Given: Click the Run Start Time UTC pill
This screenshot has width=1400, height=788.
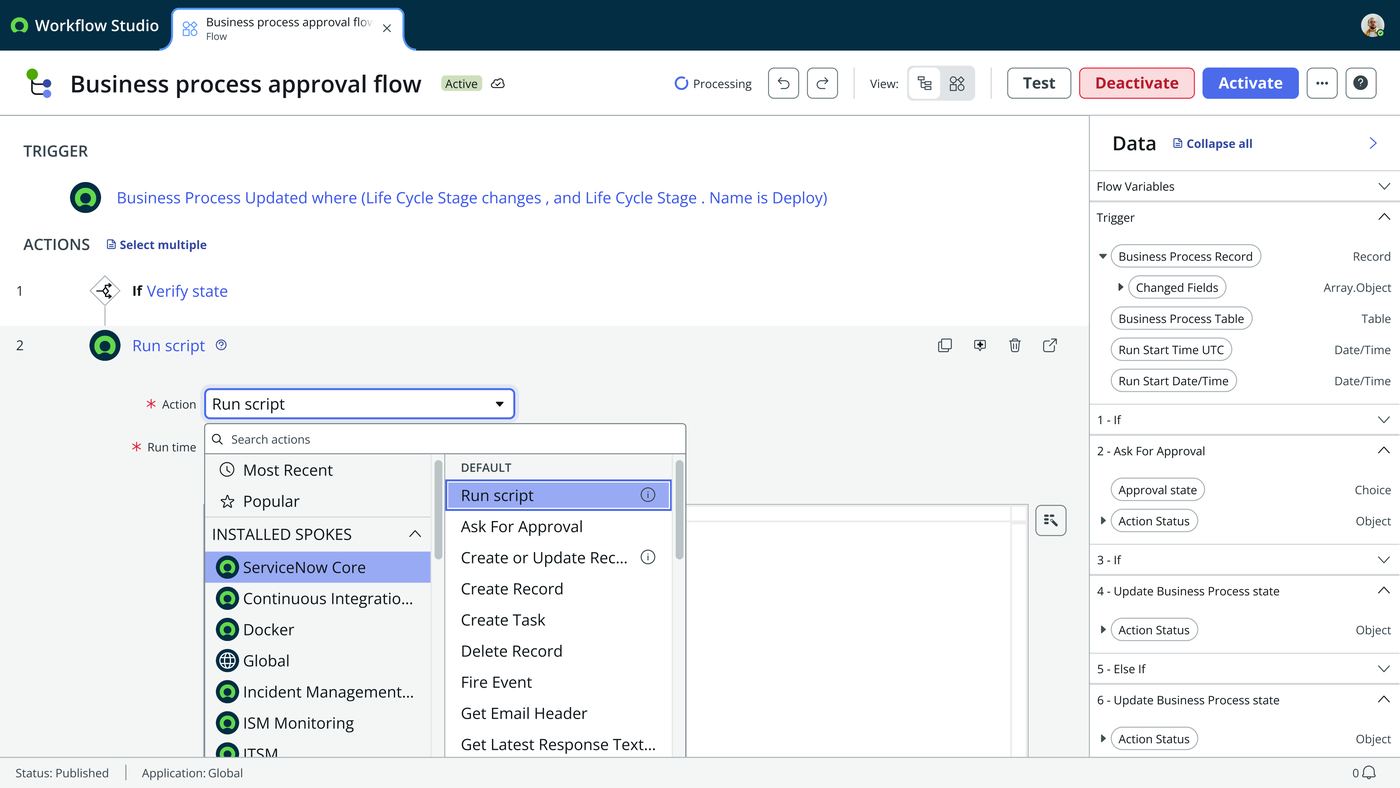Looking at the screenshot, I should pyautogui.click(x=1171, y=350).
